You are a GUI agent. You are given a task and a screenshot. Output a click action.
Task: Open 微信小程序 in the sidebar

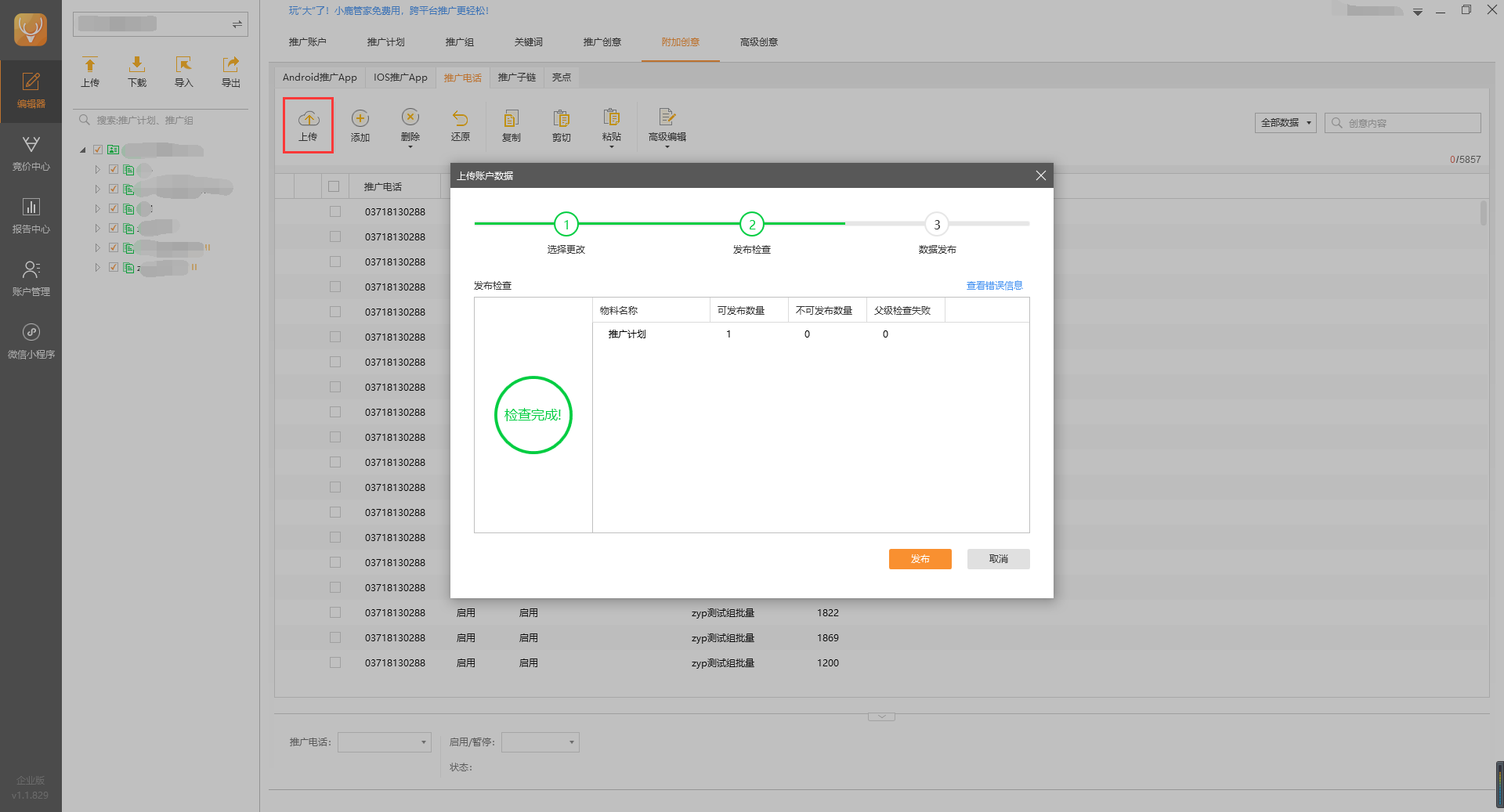click(31, 341)
